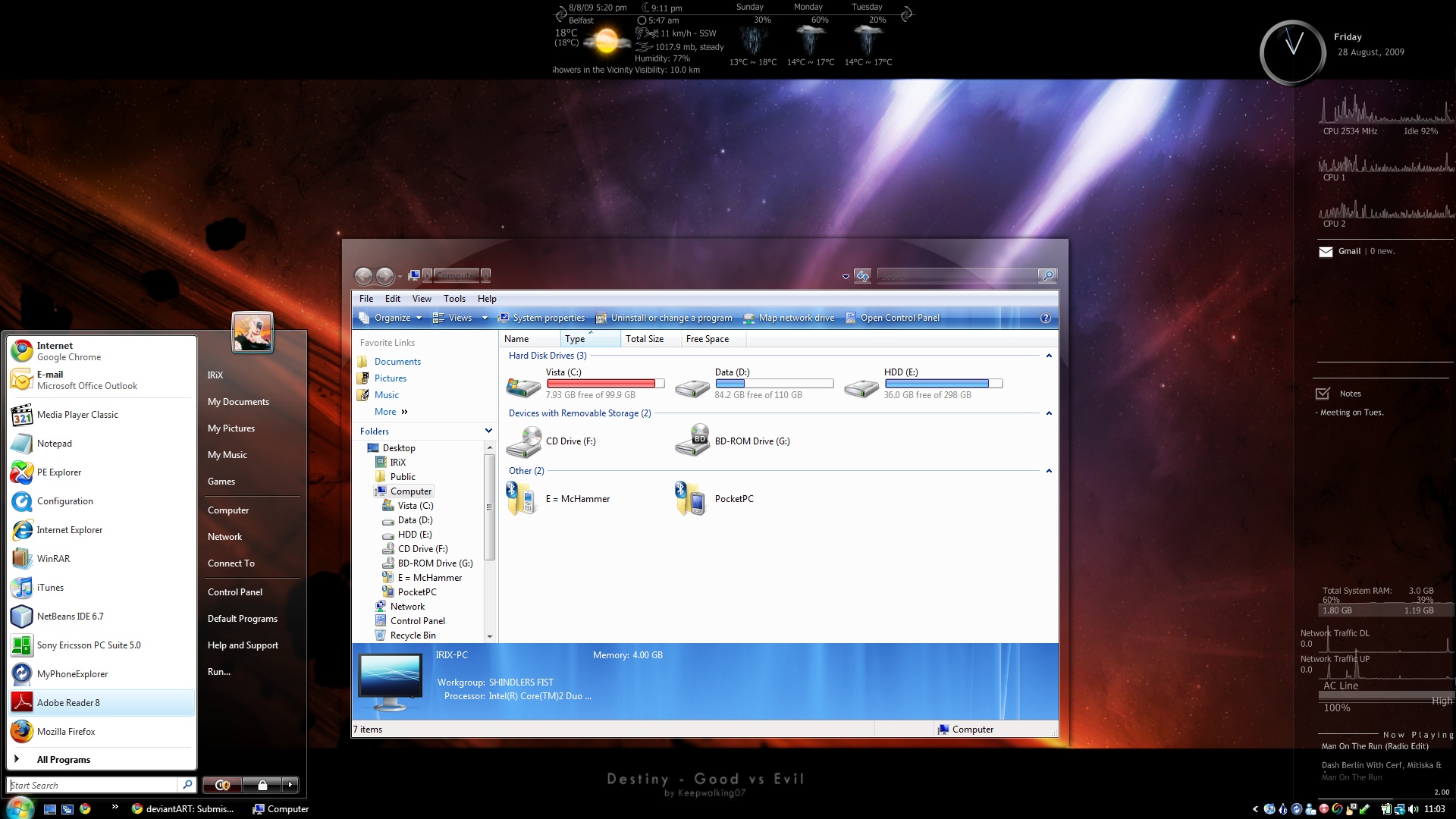The height and width of the screenshot is (819, 1456).
Task: Click the Start menu power button
Action: click(223, 785)
